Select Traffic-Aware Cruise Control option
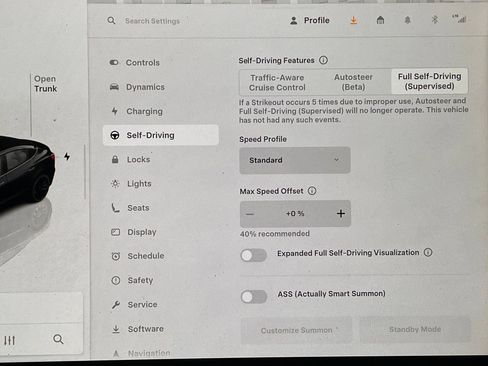 [277, 82]
